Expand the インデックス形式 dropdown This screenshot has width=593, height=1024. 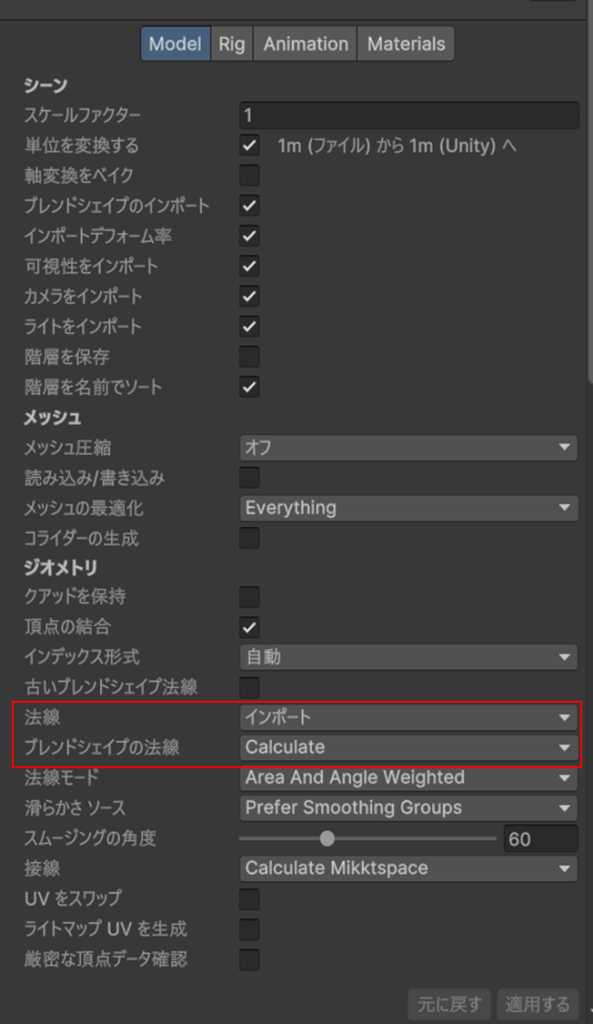[409, 657]
